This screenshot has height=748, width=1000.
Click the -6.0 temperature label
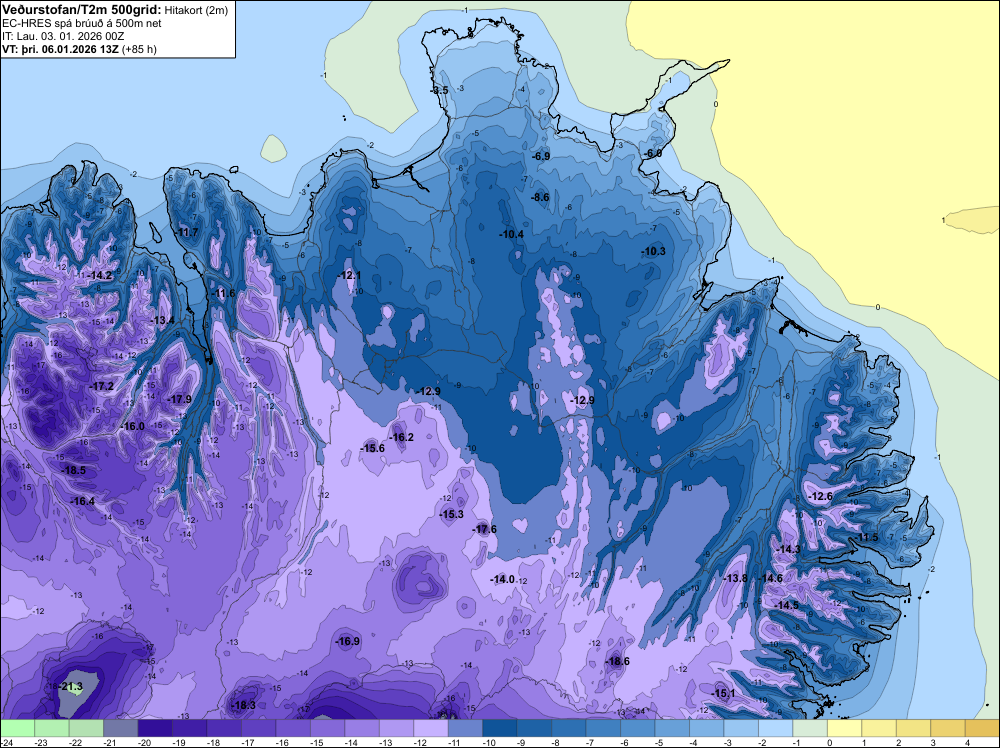[x=653, y=154]
